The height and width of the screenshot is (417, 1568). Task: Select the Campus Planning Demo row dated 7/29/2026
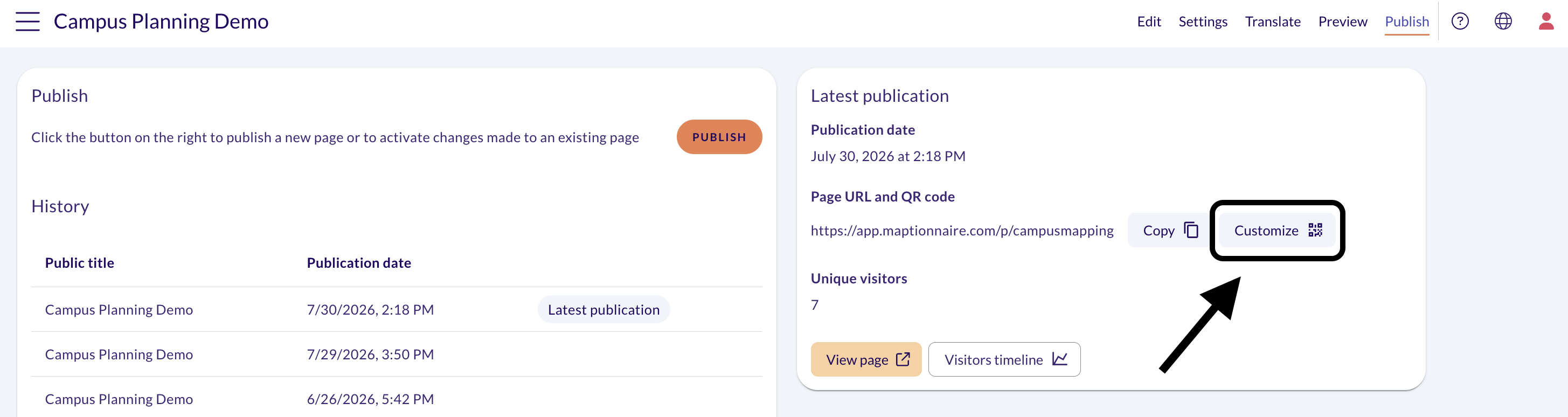click(x=396, y=355)
